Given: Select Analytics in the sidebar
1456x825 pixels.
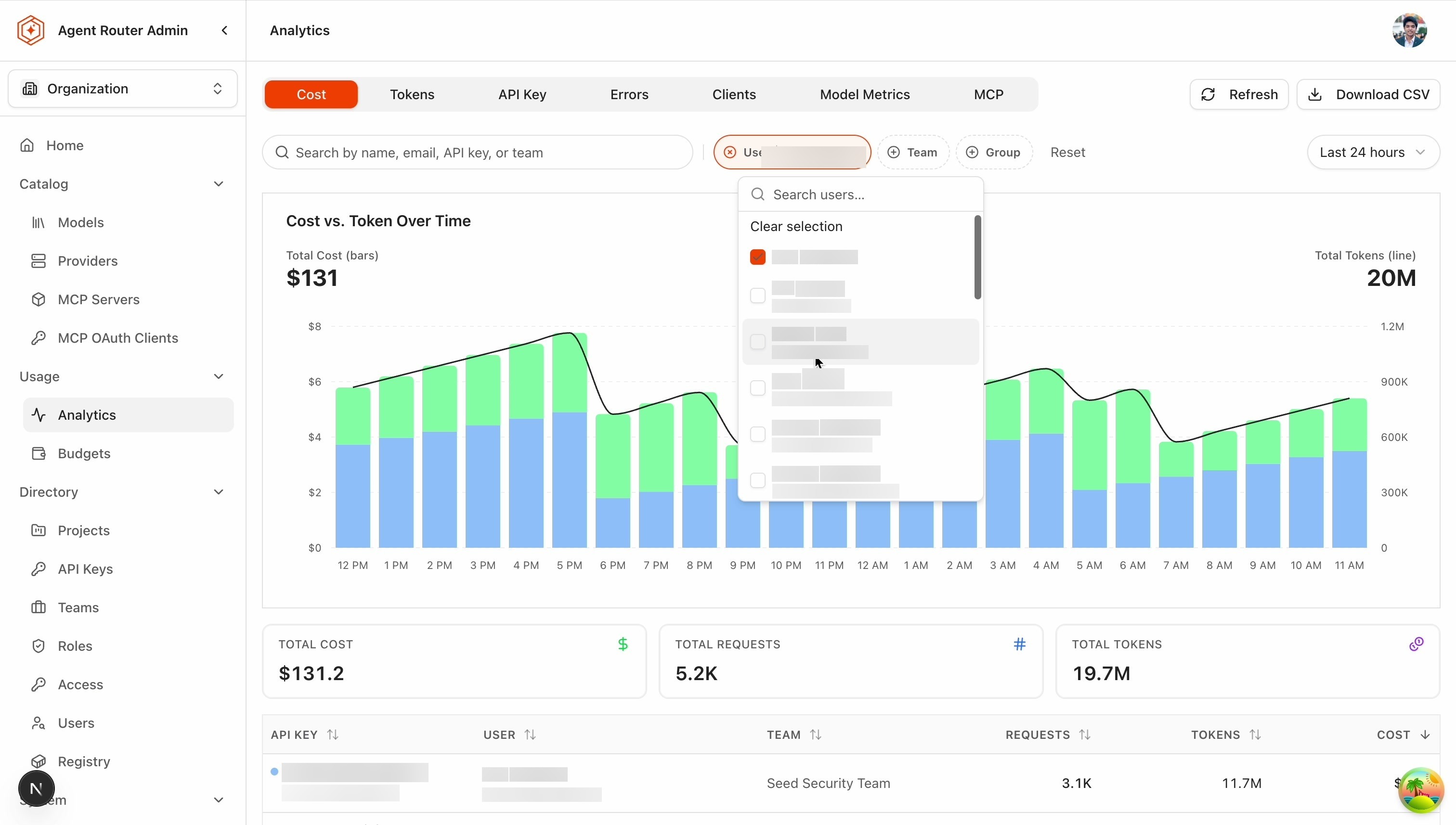Looking at the screenshot, I should (128, 415).
